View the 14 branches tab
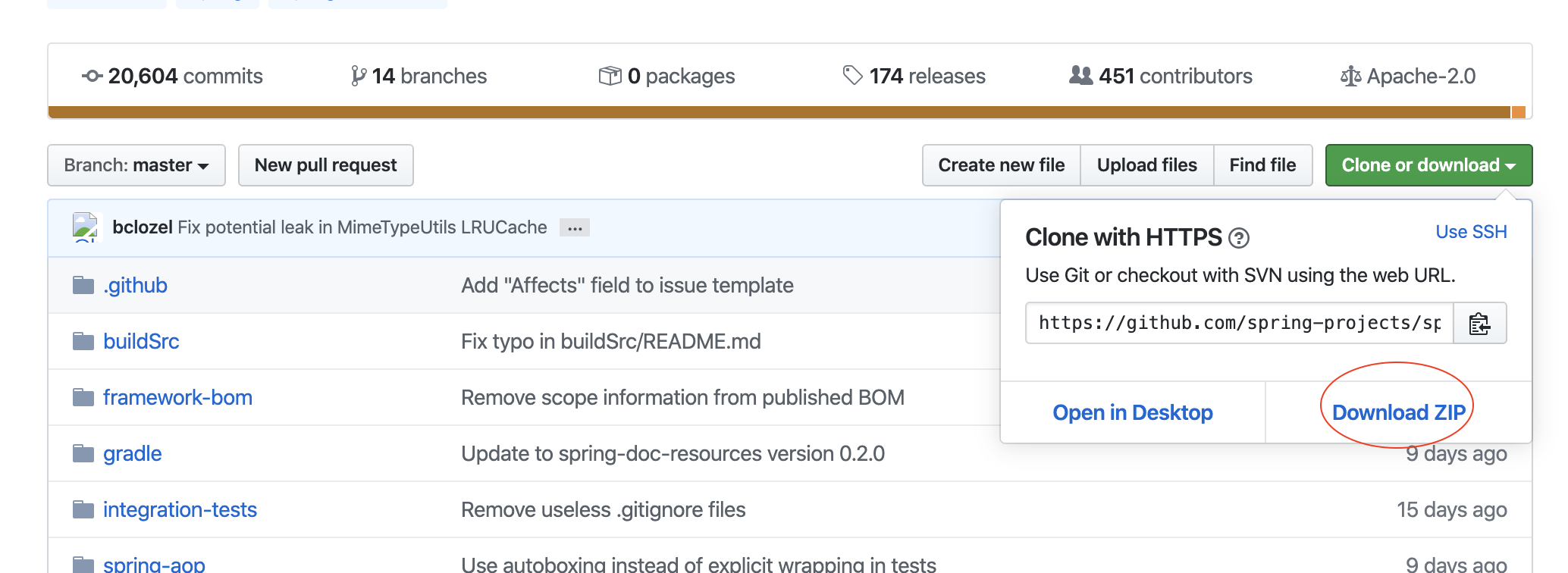 419,76
